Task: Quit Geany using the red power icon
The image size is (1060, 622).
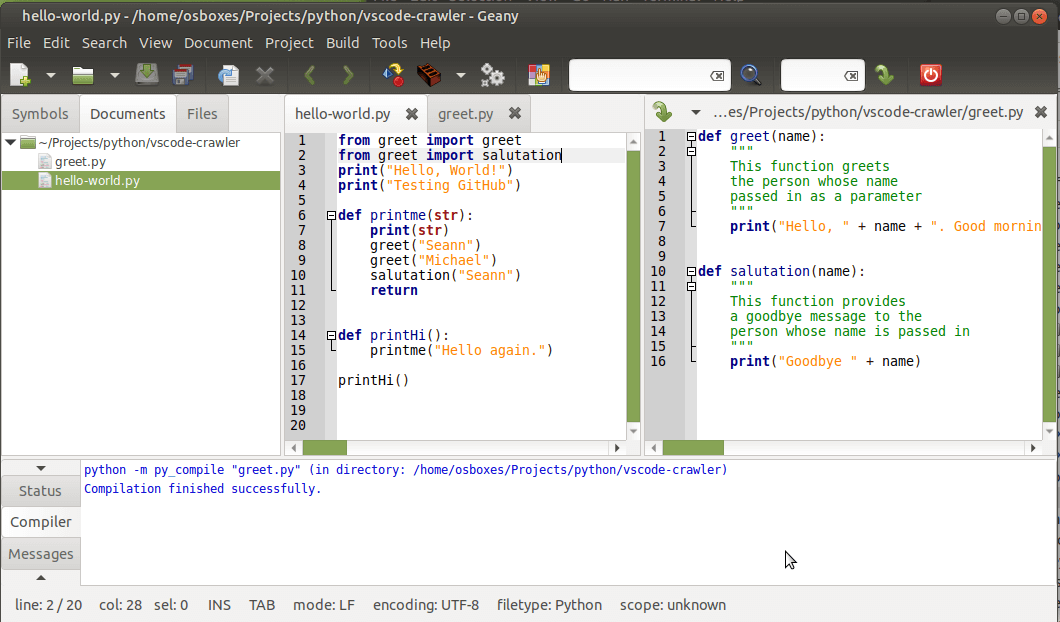Action: point(930,75)
